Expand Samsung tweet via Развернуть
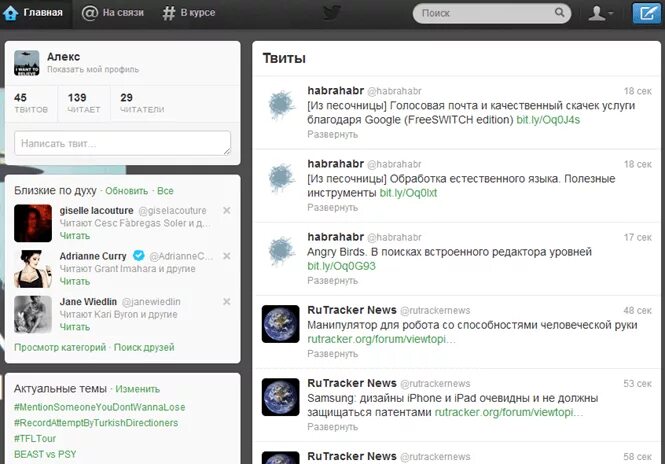665x464 pixels. point(332,427)
